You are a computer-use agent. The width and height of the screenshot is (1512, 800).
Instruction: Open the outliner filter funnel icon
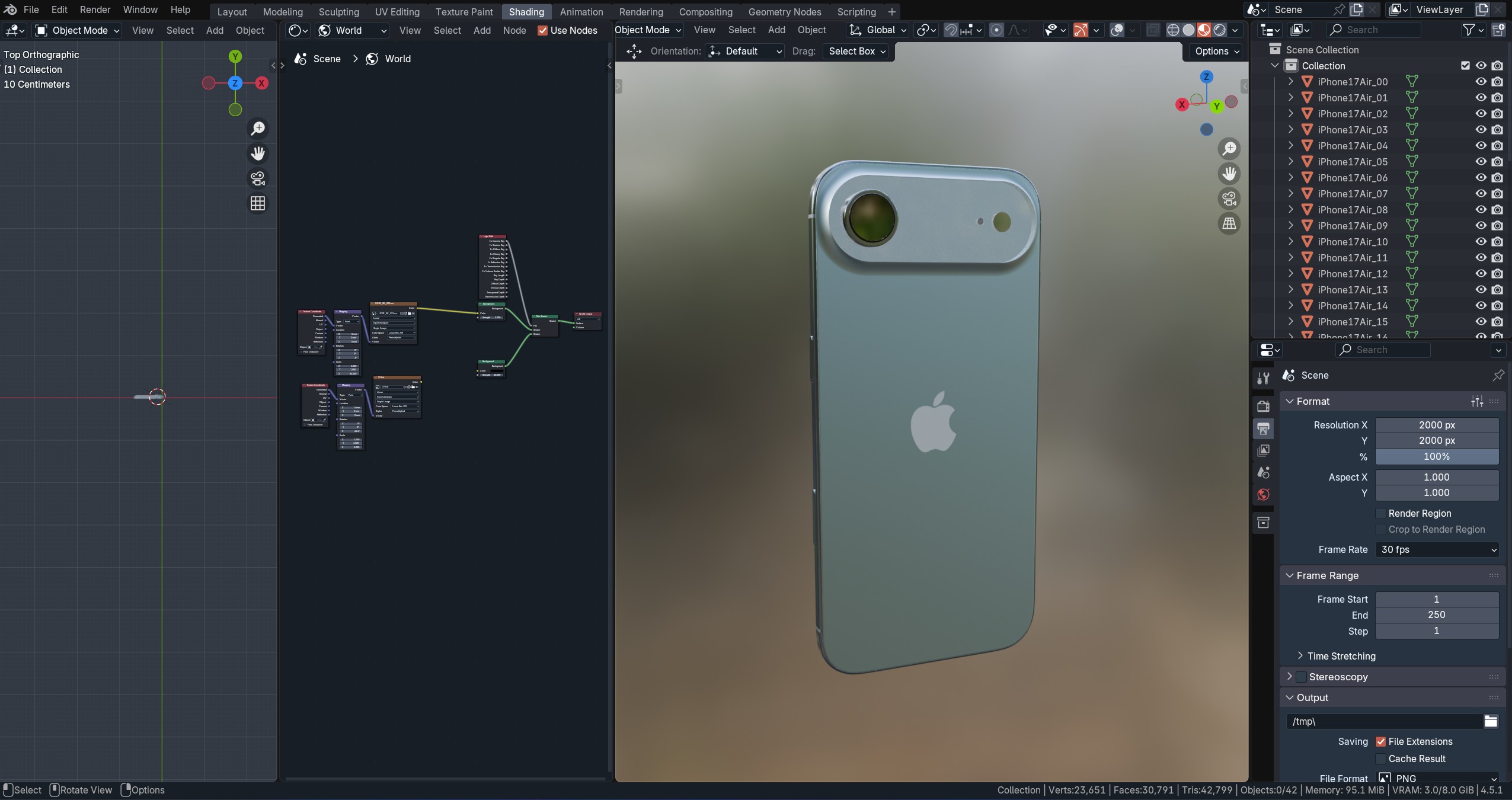1469,30
